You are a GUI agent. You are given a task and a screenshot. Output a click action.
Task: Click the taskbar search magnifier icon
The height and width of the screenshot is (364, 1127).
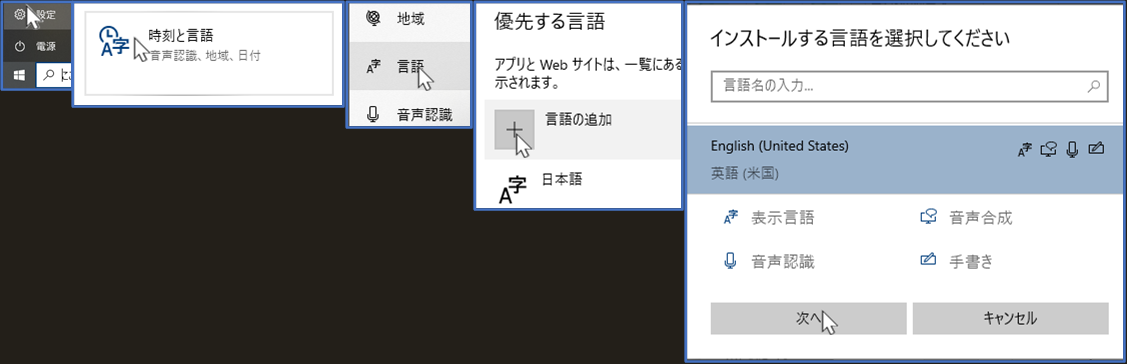tap(50, 74)
